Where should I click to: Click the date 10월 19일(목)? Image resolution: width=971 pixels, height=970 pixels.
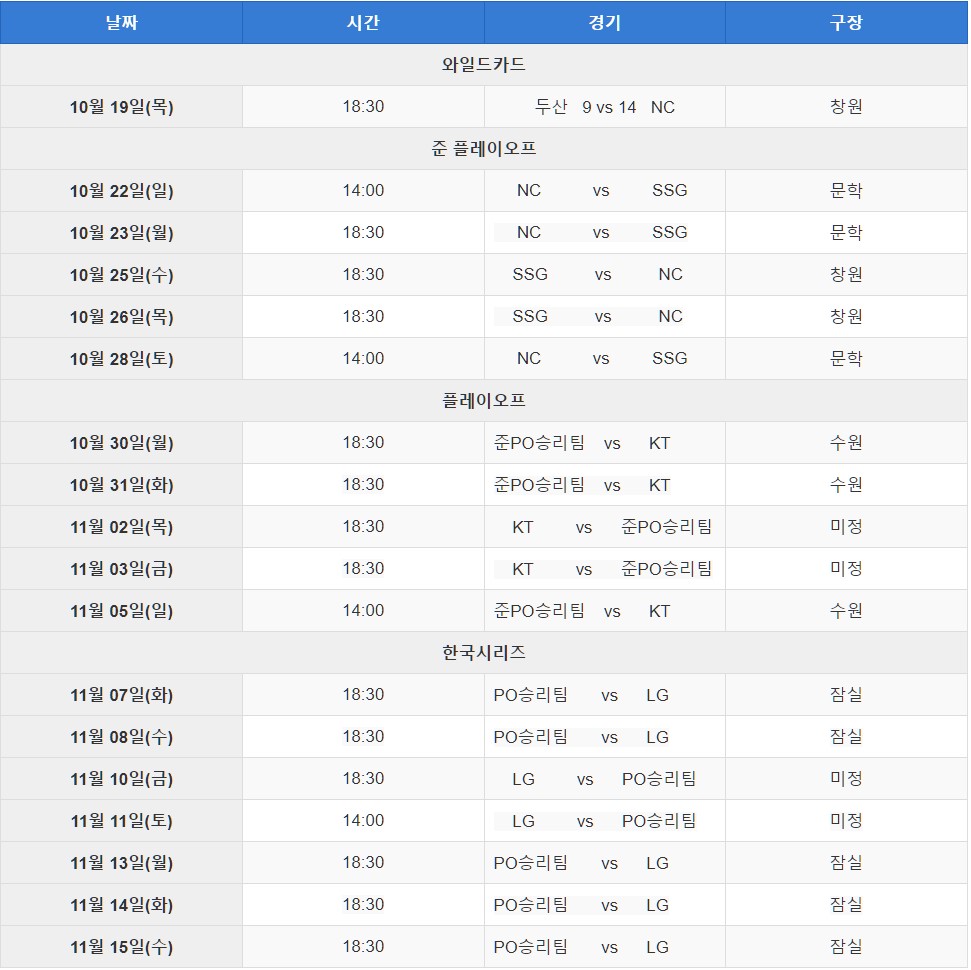pyautogui.click(x=121, y=107)
